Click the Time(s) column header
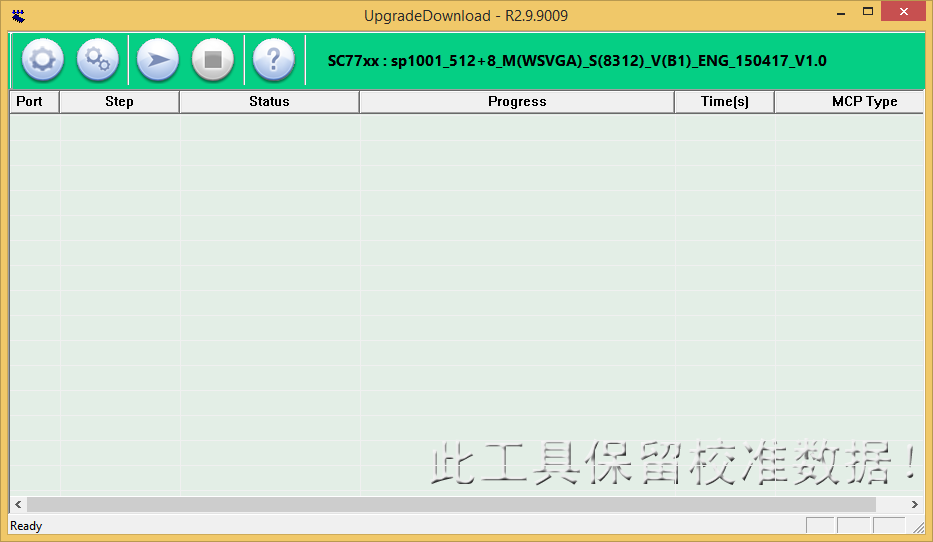933x542 pixels. click(724, 102)
